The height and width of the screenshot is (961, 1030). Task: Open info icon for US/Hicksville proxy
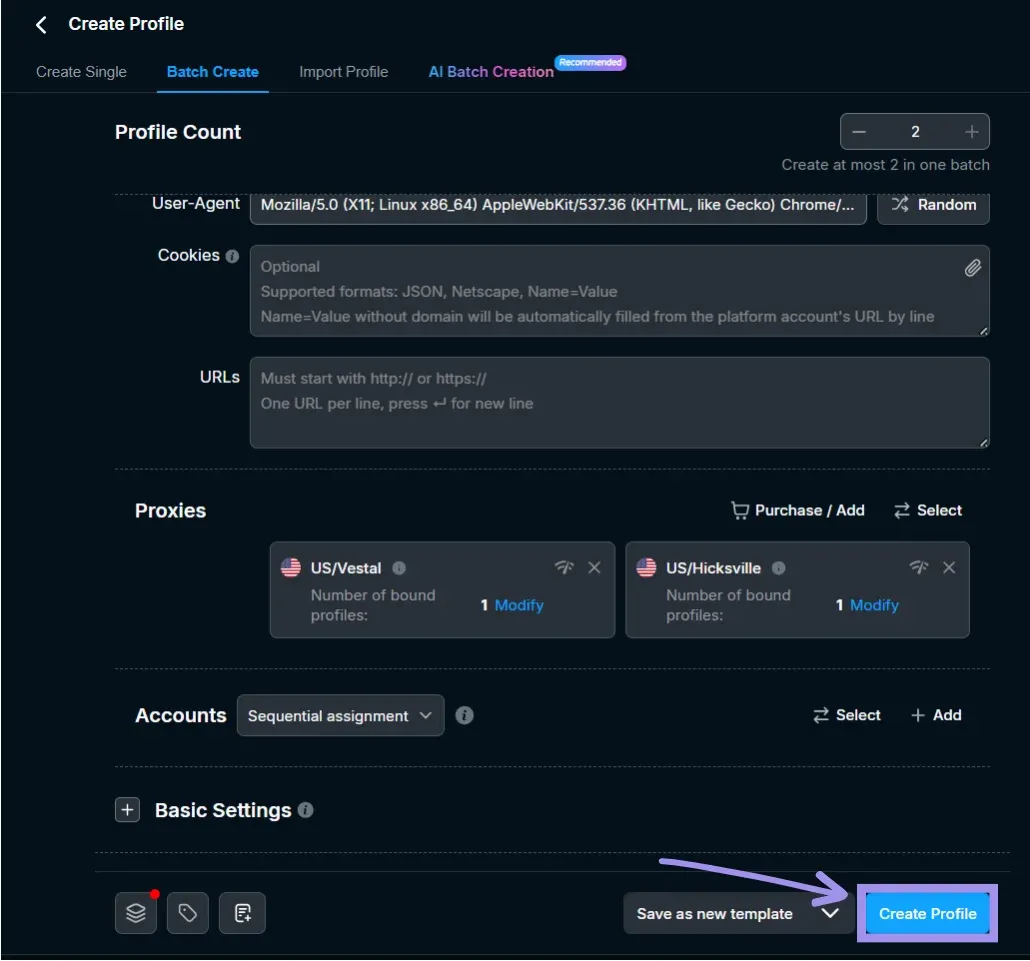click(778, 568)
